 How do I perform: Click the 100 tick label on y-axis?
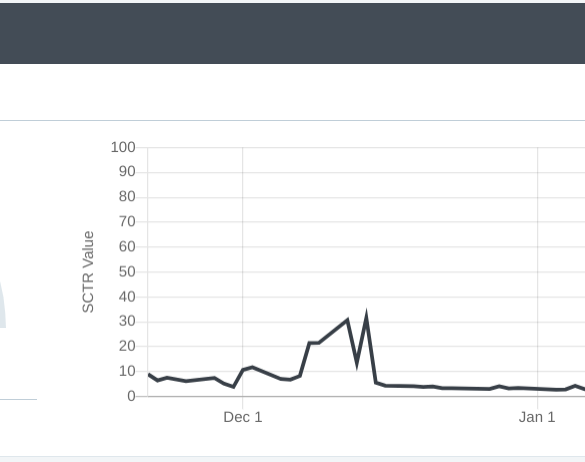[123, 147]
